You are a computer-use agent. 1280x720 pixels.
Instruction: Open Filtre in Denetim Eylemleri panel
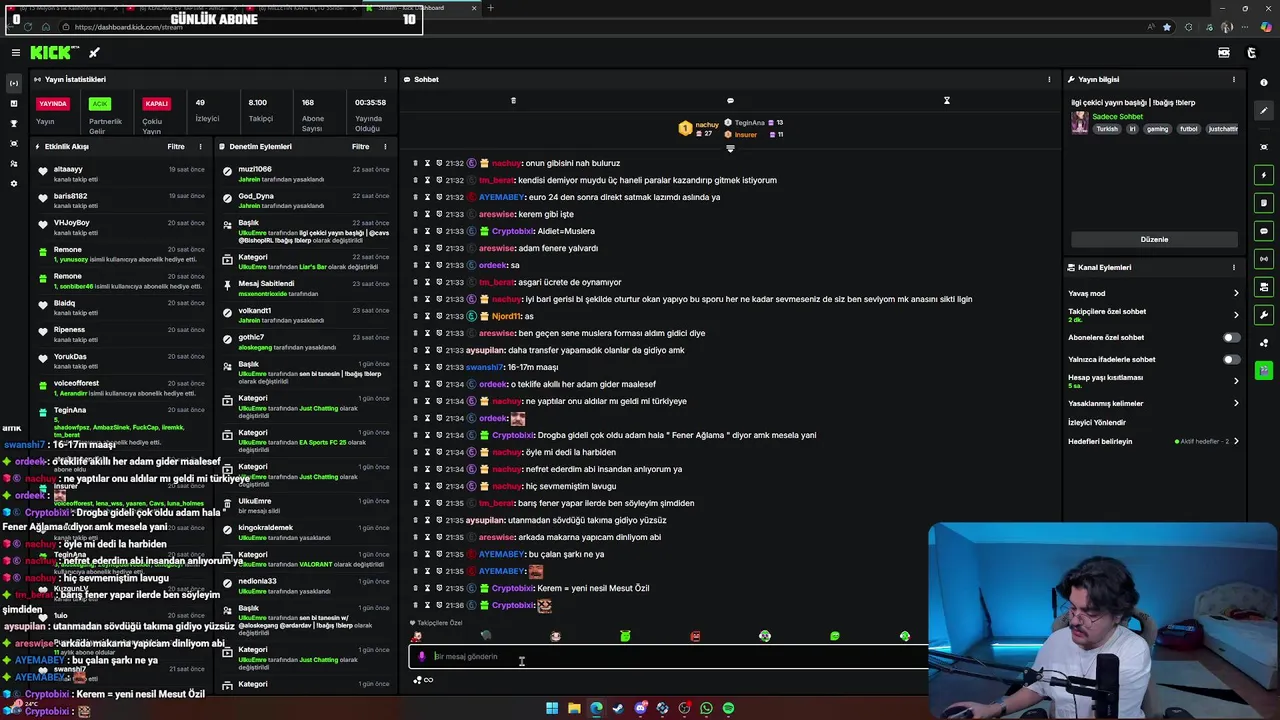coord(361,146)
